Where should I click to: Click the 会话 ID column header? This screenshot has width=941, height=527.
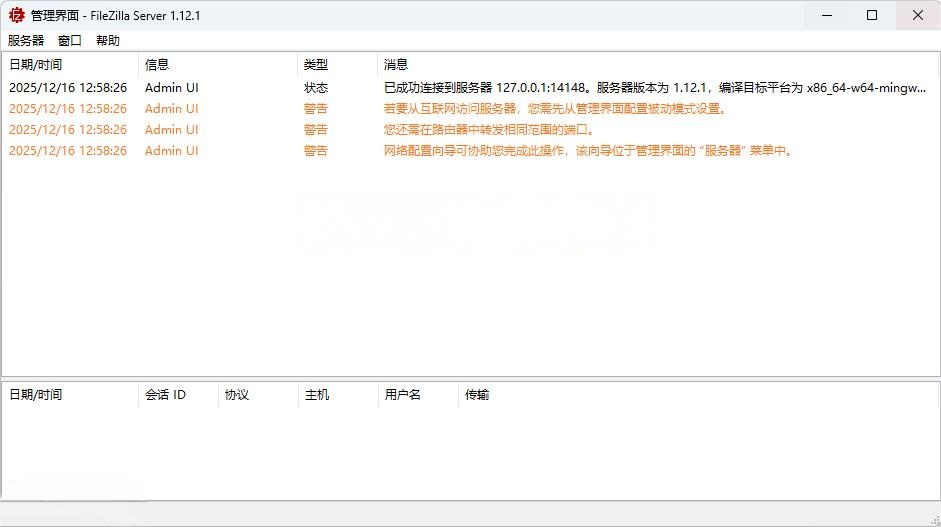coord(178,395)
